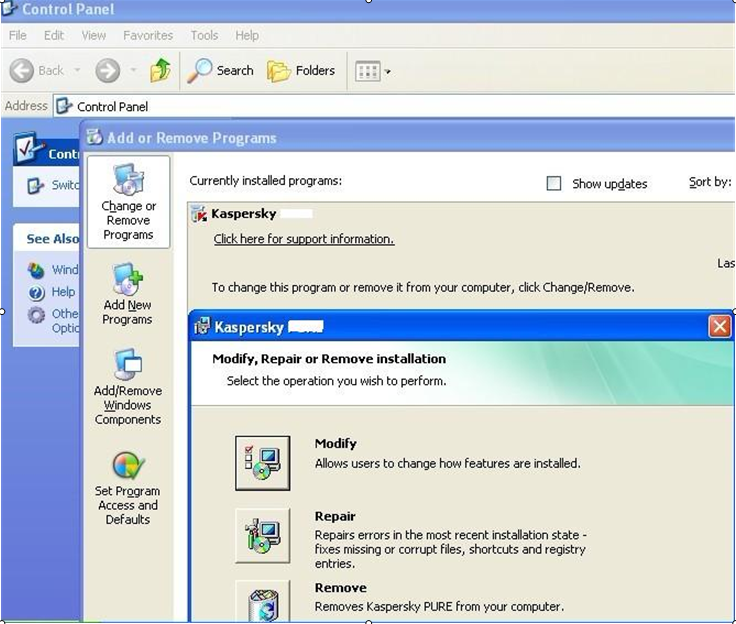The width and height of the screenshot is (736, 624).
Task: Click the Repair heading text
Action: click(335, 516)
